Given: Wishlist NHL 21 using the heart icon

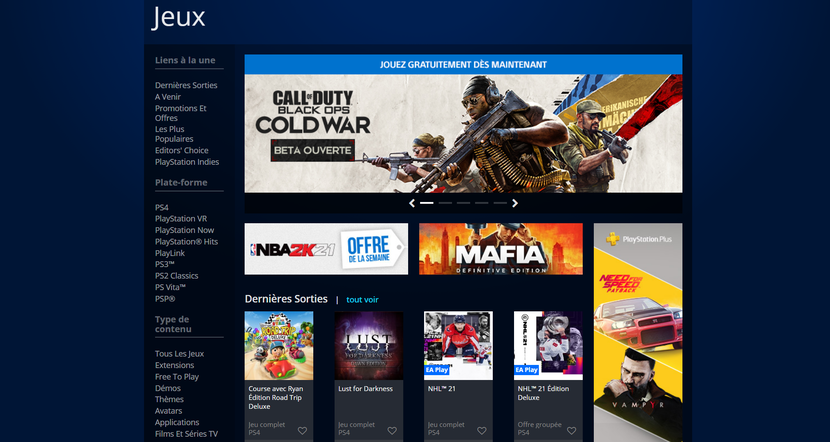Looking at the screenshot, I should 481,431.
